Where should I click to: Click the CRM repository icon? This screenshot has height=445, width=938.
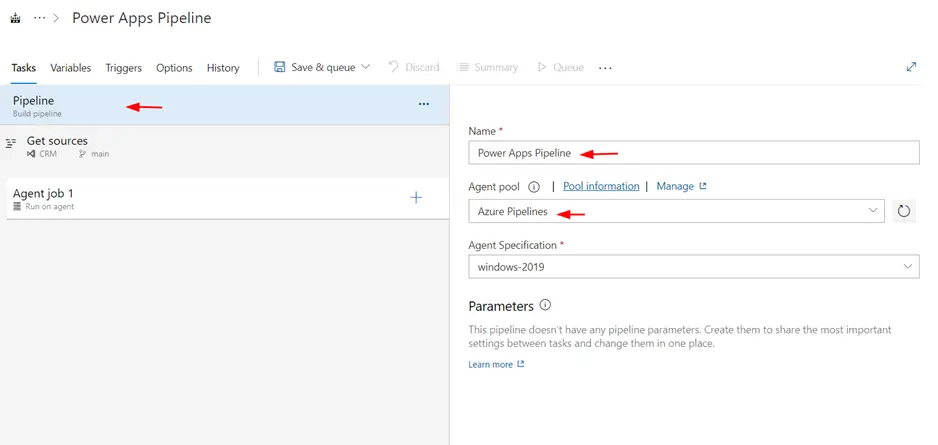point(31,154)
